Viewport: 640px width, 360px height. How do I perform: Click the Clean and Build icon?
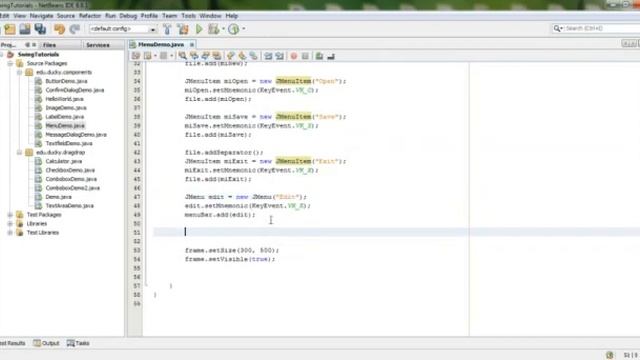(x=183, y=29)
